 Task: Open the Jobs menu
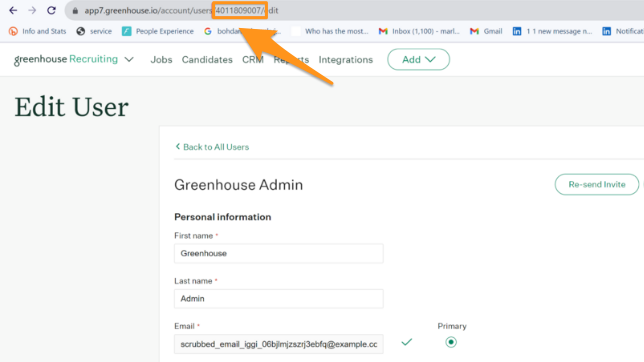tap(161, 60)
